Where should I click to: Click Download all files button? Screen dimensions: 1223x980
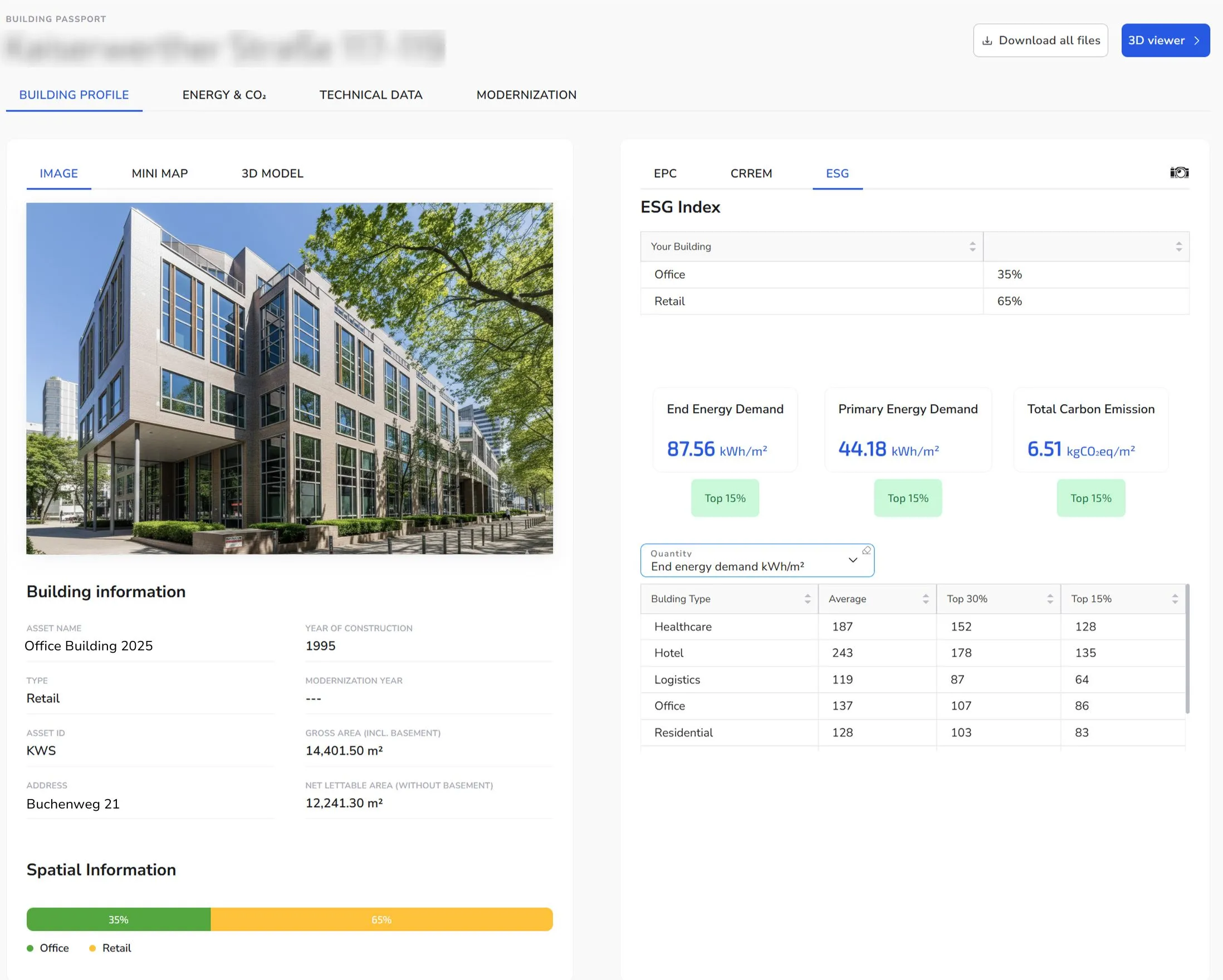pos(1040,41)
